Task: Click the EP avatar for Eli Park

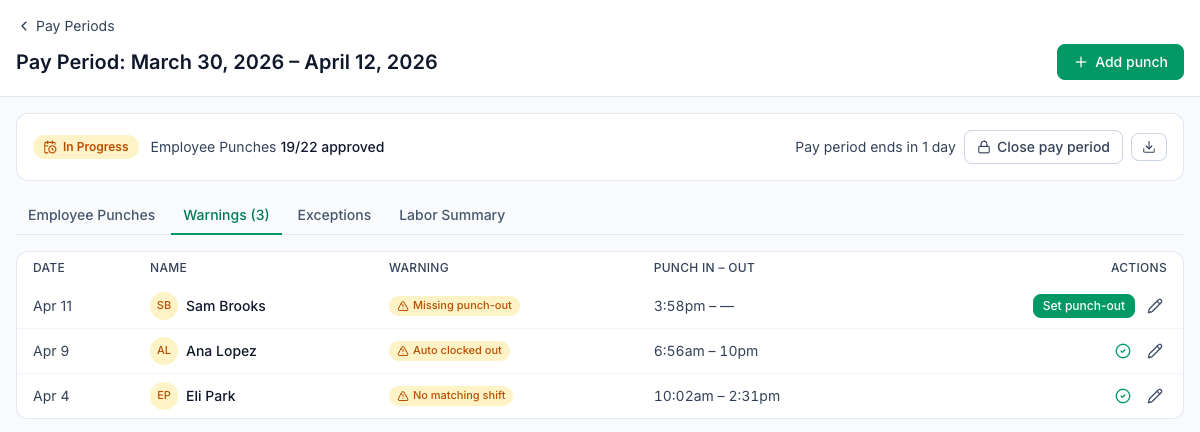Action: (164, 396)
